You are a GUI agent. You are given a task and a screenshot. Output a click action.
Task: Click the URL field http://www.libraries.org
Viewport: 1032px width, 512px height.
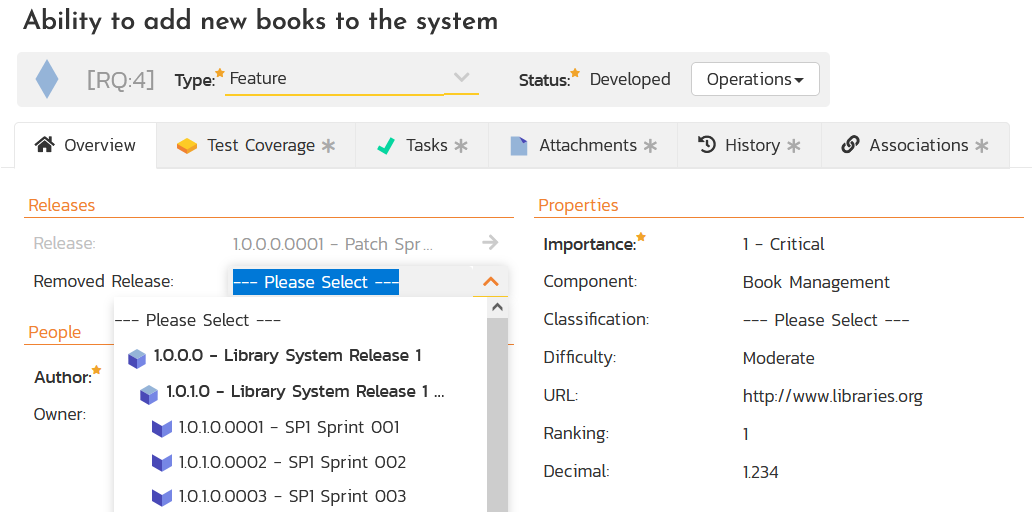tap(832, 396)
